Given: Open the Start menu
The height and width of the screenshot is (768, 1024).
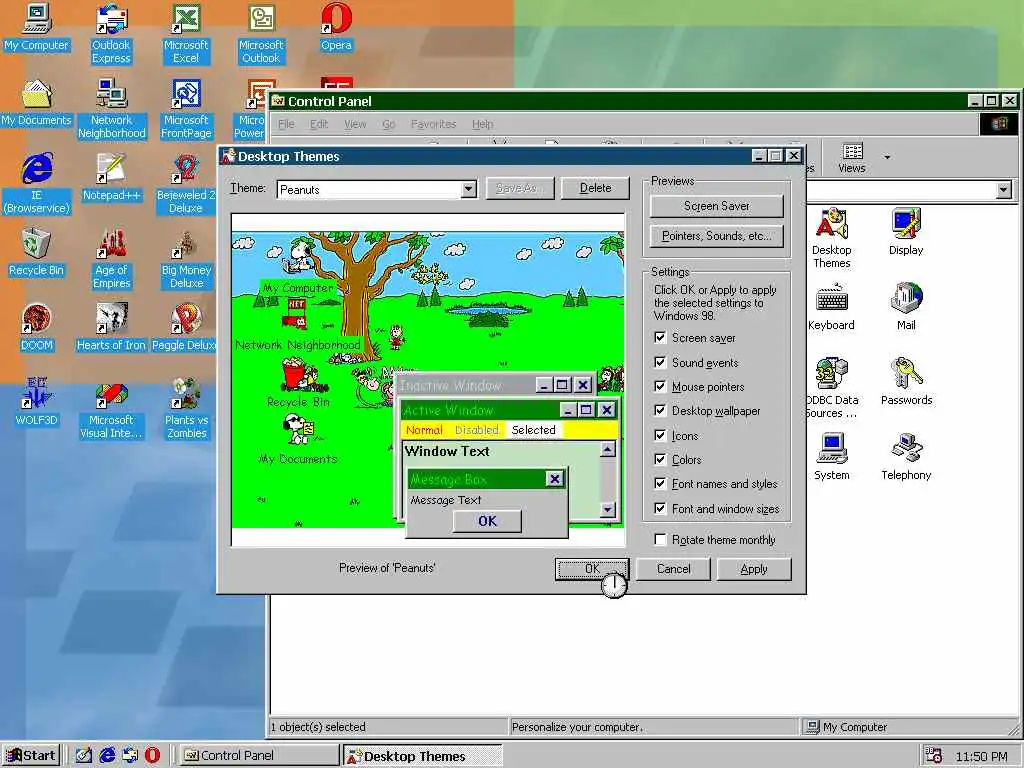Looking at the screenshot, I should tap(31, 756).
